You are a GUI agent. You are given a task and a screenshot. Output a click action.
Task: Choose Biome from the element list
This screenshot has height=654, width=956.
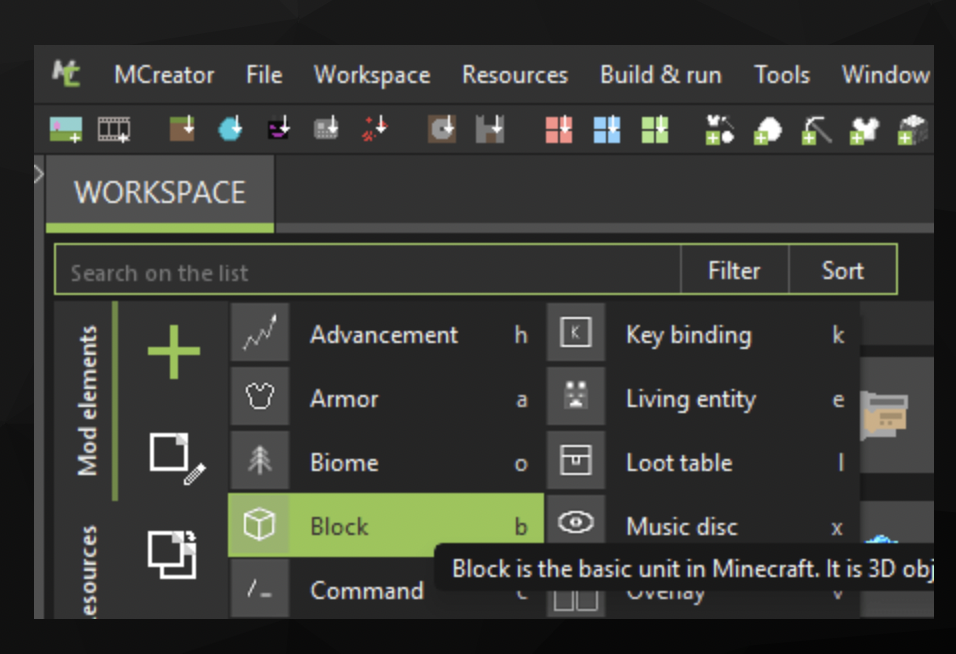pyautogui.click(x=386, y=462)
